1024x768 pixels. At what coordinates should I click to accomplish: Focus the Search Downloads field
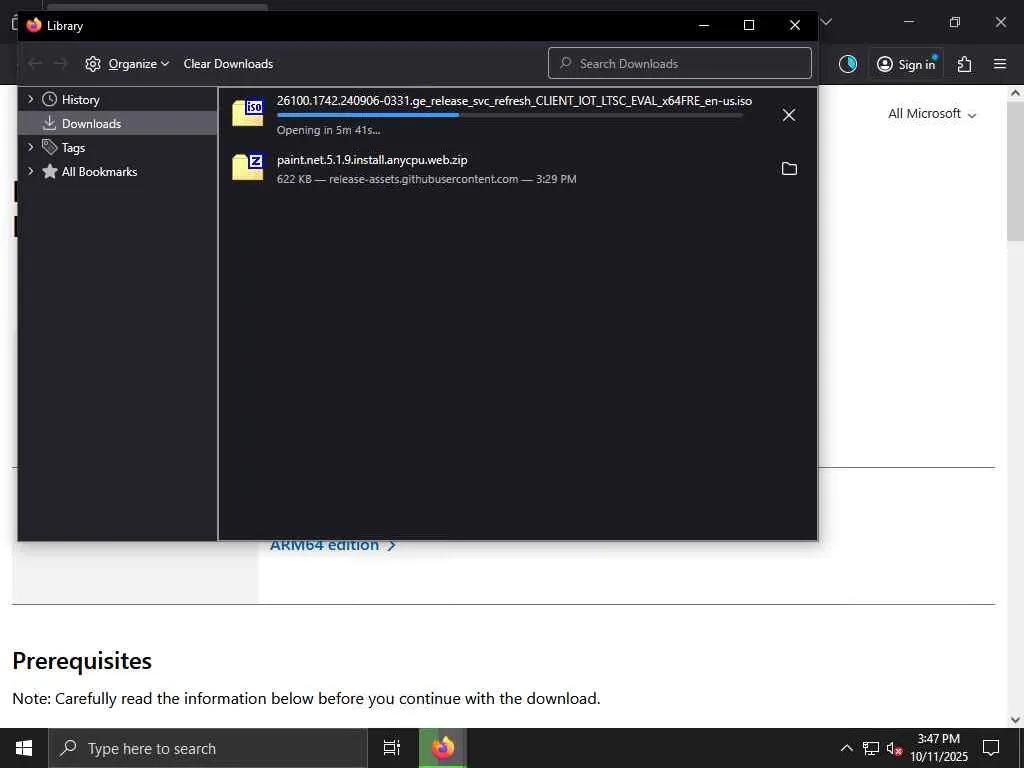[x=680, y=63]
